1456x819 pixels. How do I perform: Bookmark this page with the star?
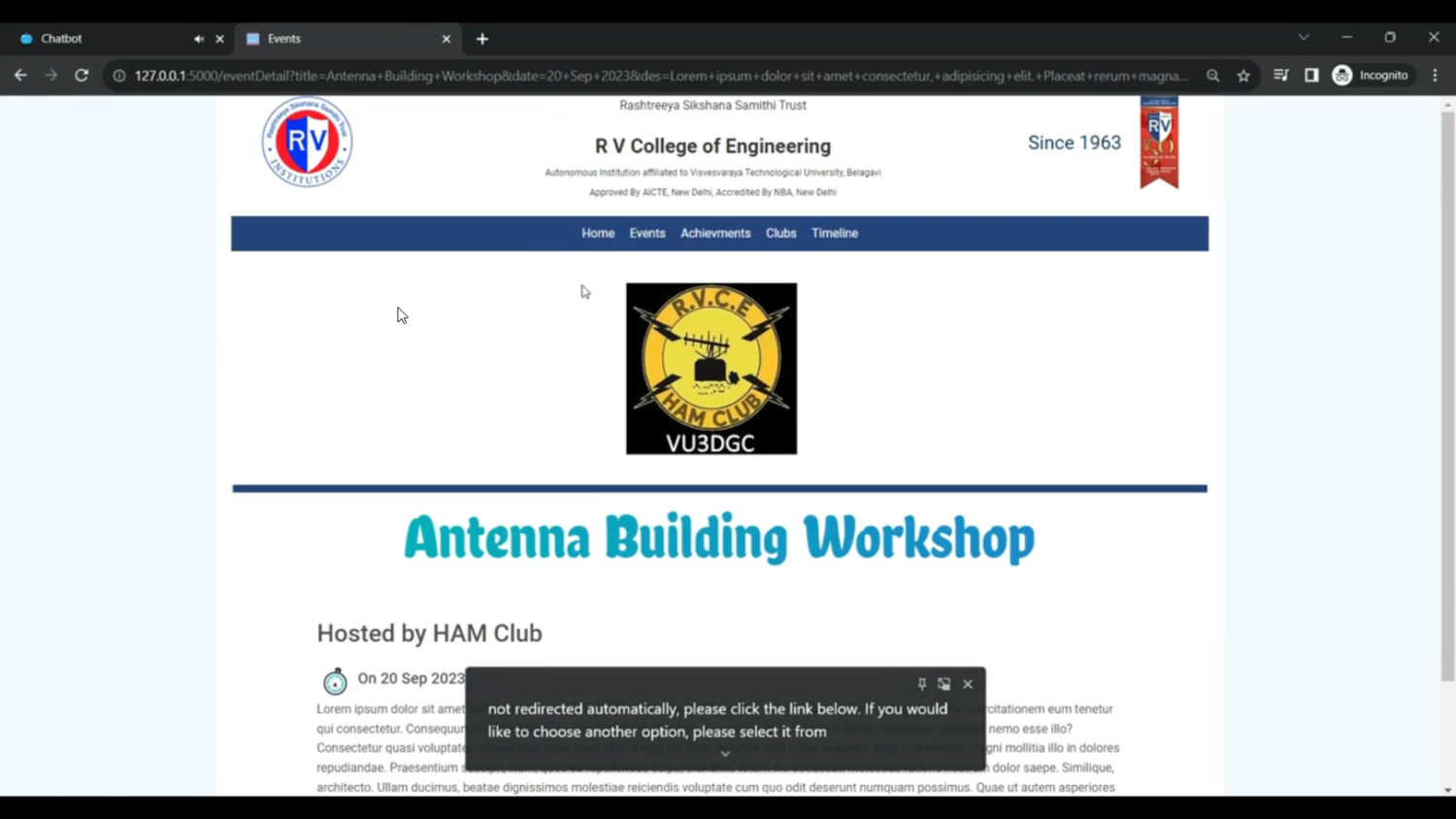point(1243,76)
